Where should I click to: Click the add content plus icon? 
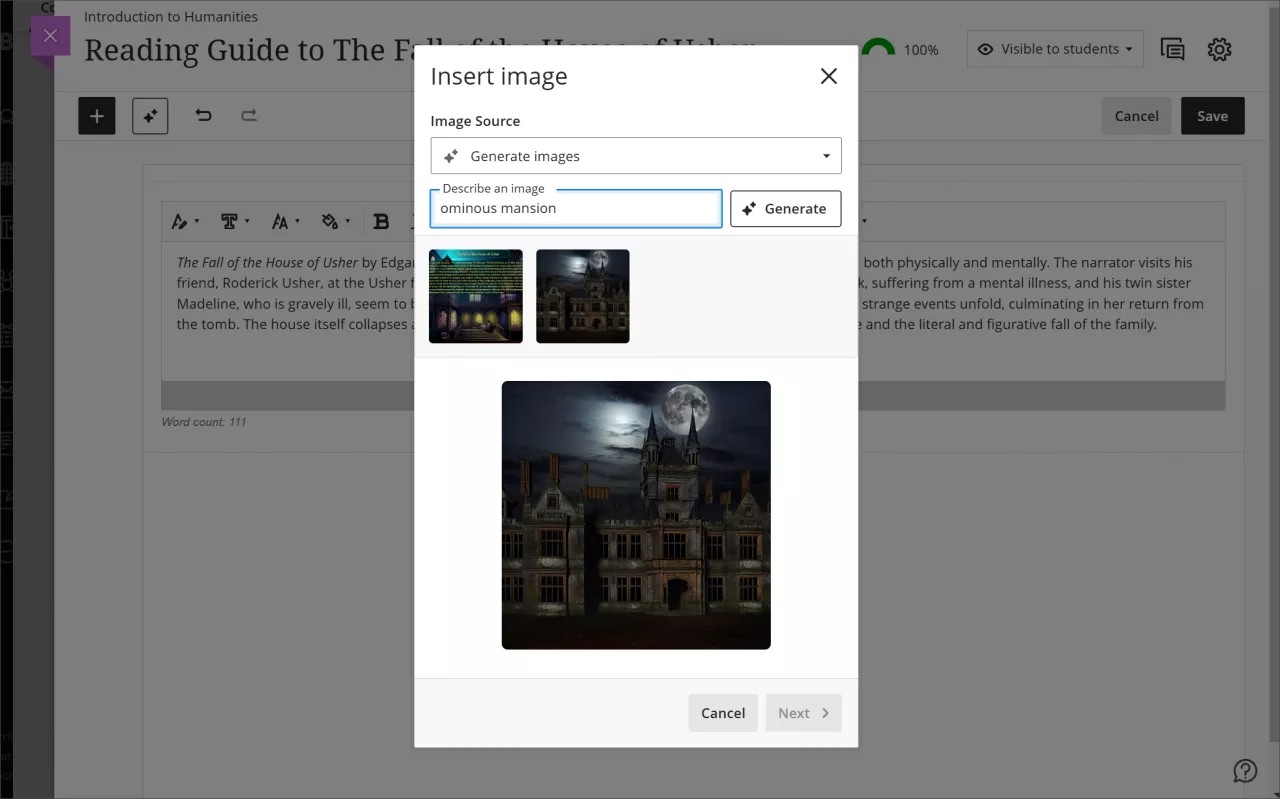click(x=97, y=115)
